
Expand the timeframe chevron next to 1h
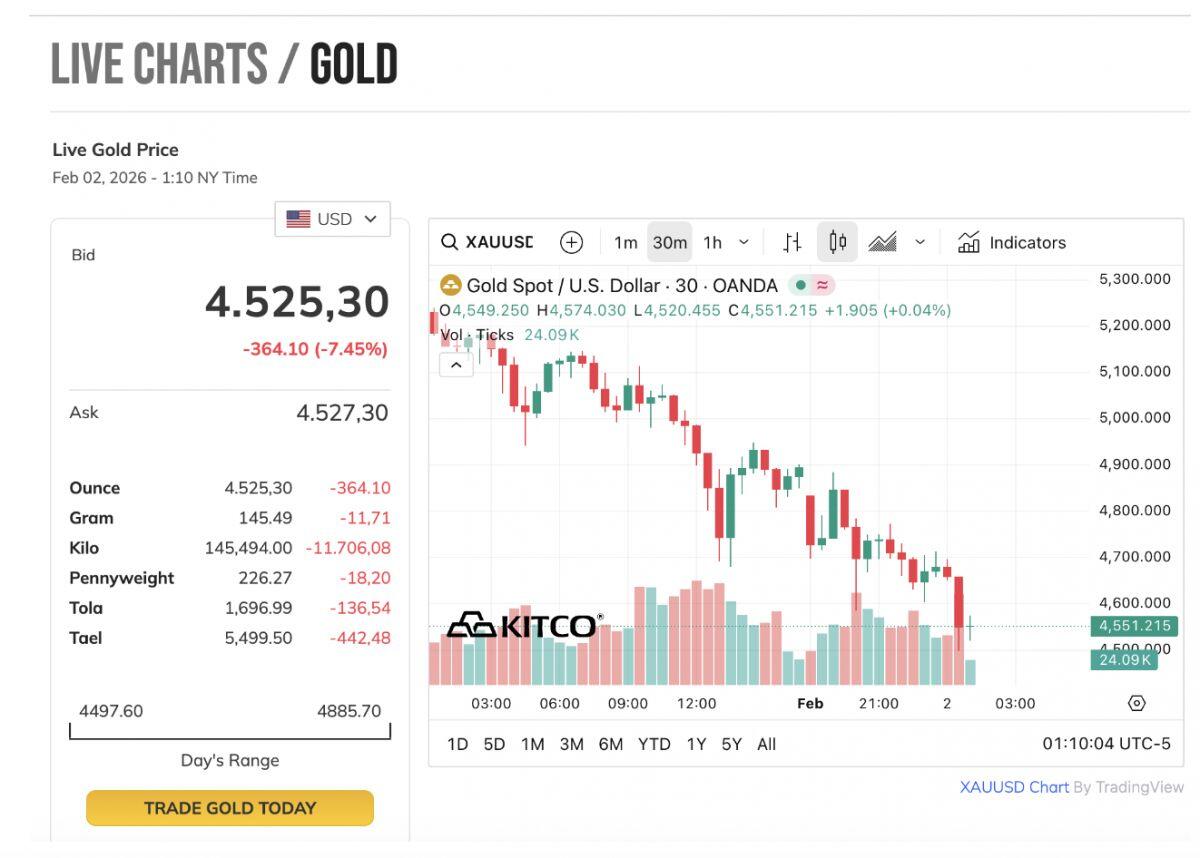click(743, 242)
